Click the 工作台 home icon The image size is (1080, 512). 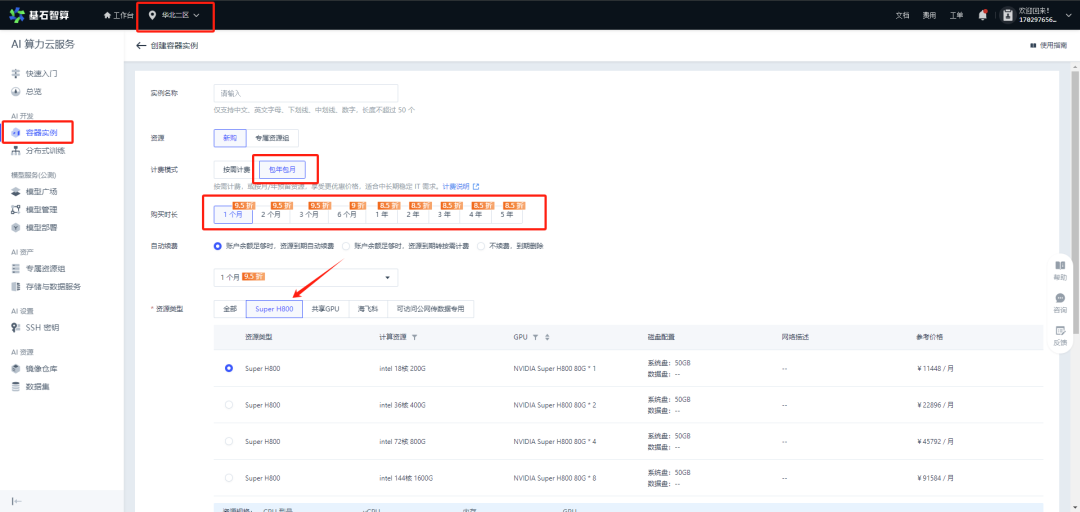pos(107,15)
